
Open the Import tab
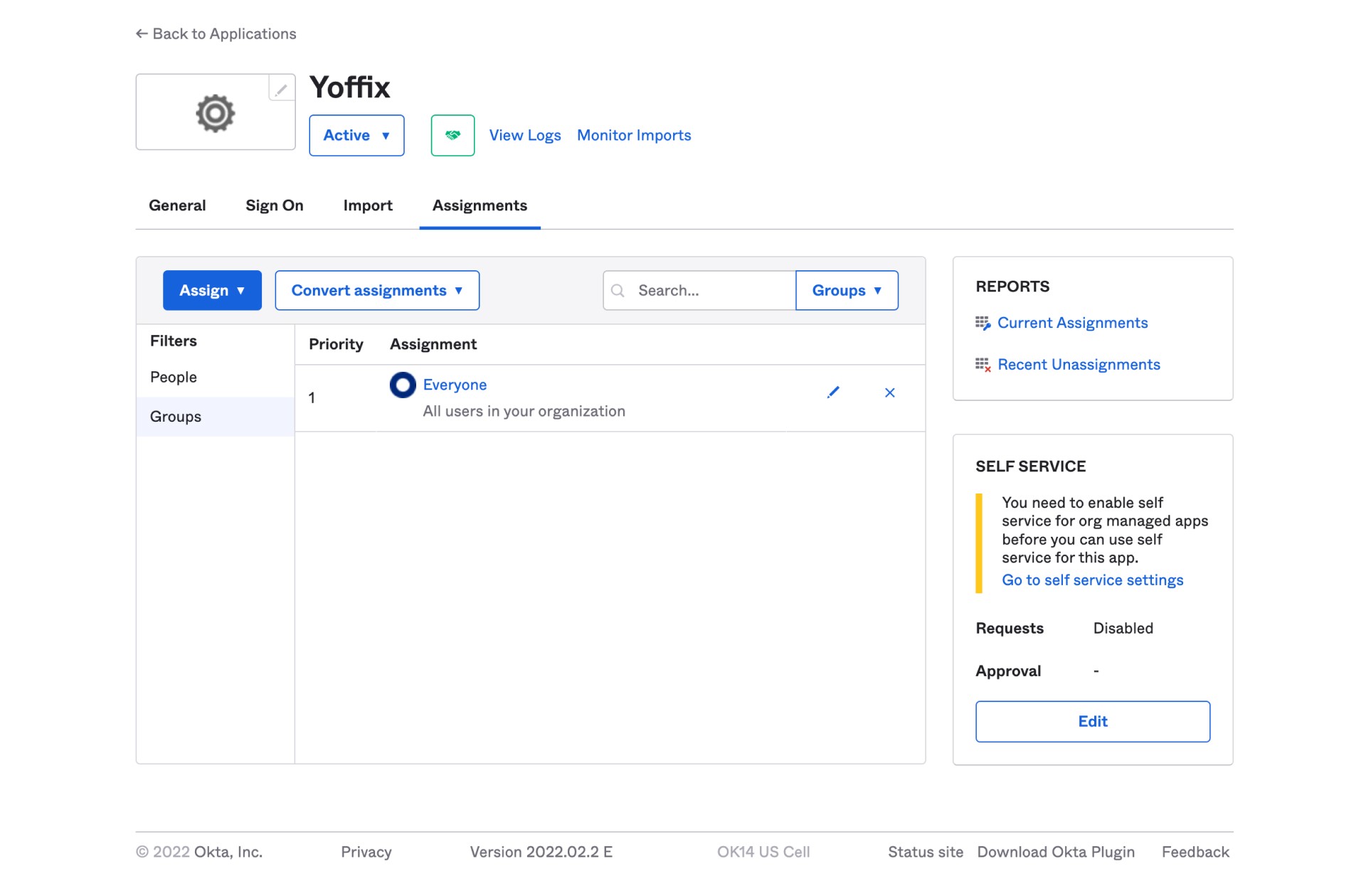(367, 206)
